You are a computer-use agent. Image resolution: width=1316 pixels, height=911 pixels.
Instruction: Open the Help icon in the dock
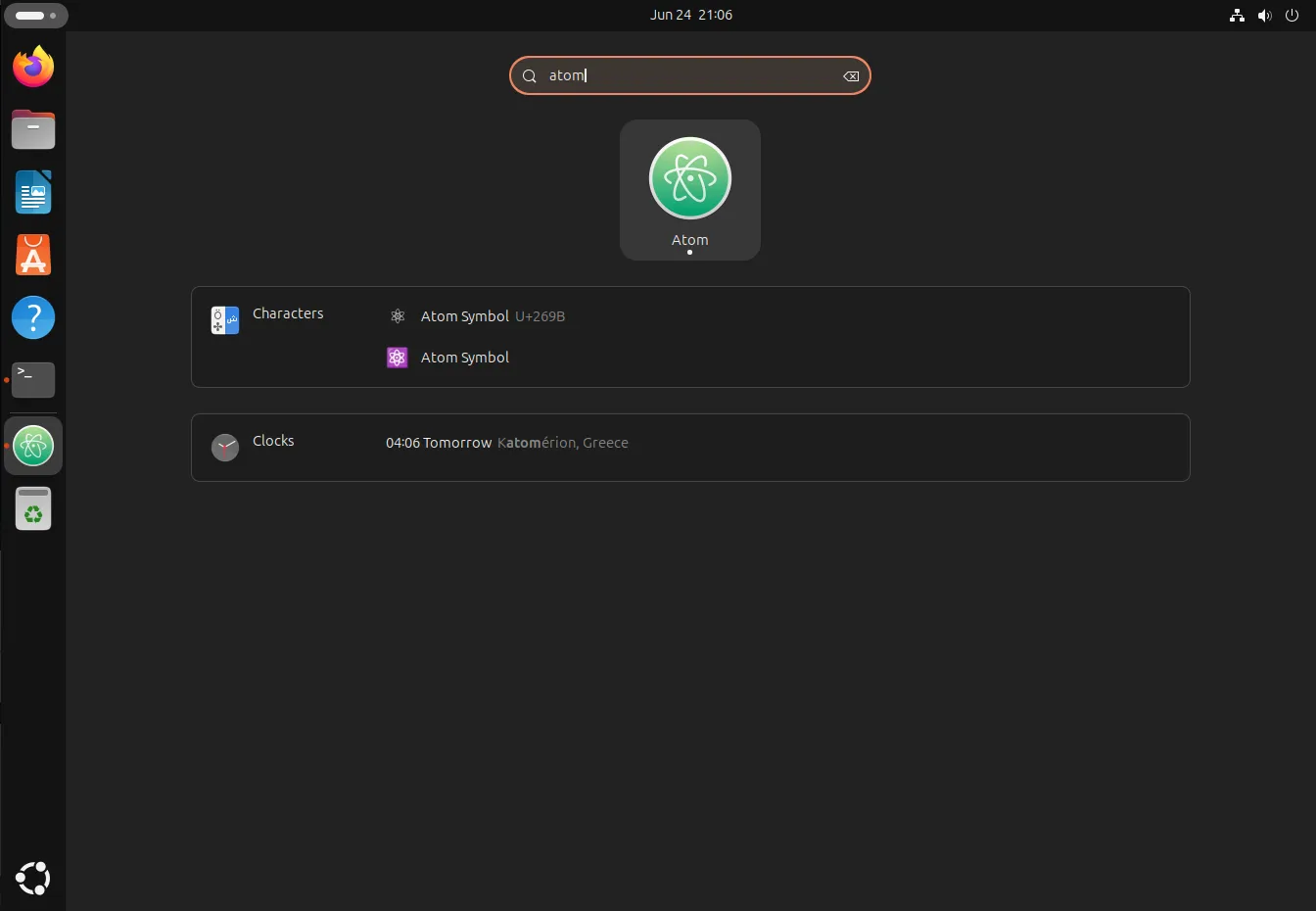pyautogui.click(x=33, y=317)
